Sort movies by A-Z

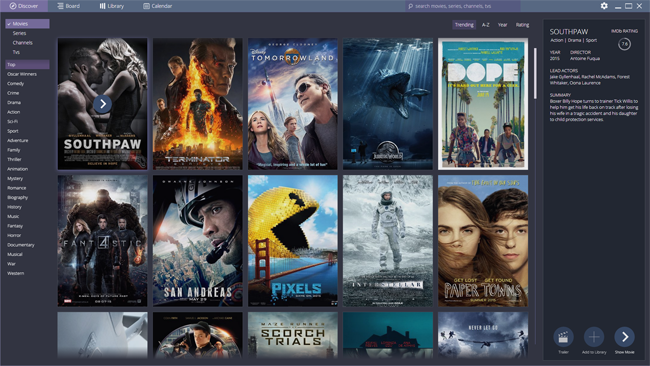(485, 25)
